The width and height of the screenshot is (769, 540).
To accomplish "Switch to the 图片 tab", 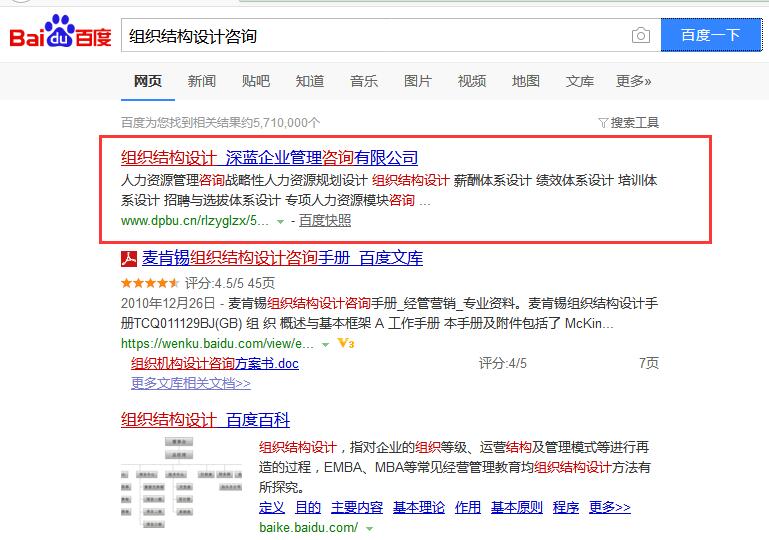I will click(418, 81).
